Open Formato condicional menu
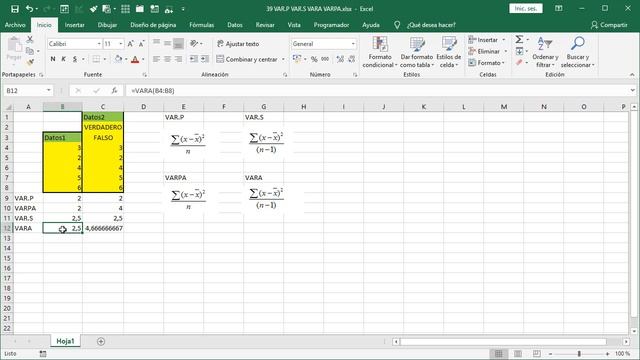The width and height of the screenshot is (640, 360). point(380,52)
